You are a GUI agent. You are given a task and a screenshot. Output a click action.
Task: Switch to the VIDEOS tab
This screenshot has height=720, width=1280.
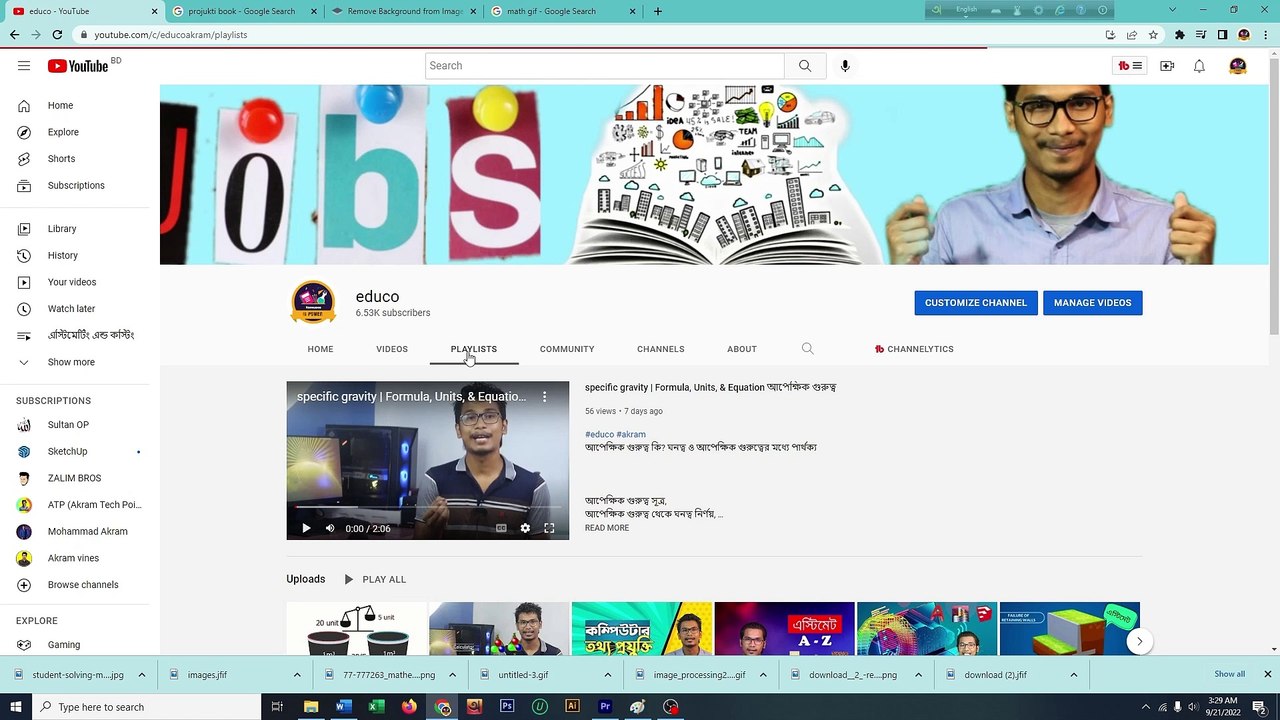click(x=392, y=349)
